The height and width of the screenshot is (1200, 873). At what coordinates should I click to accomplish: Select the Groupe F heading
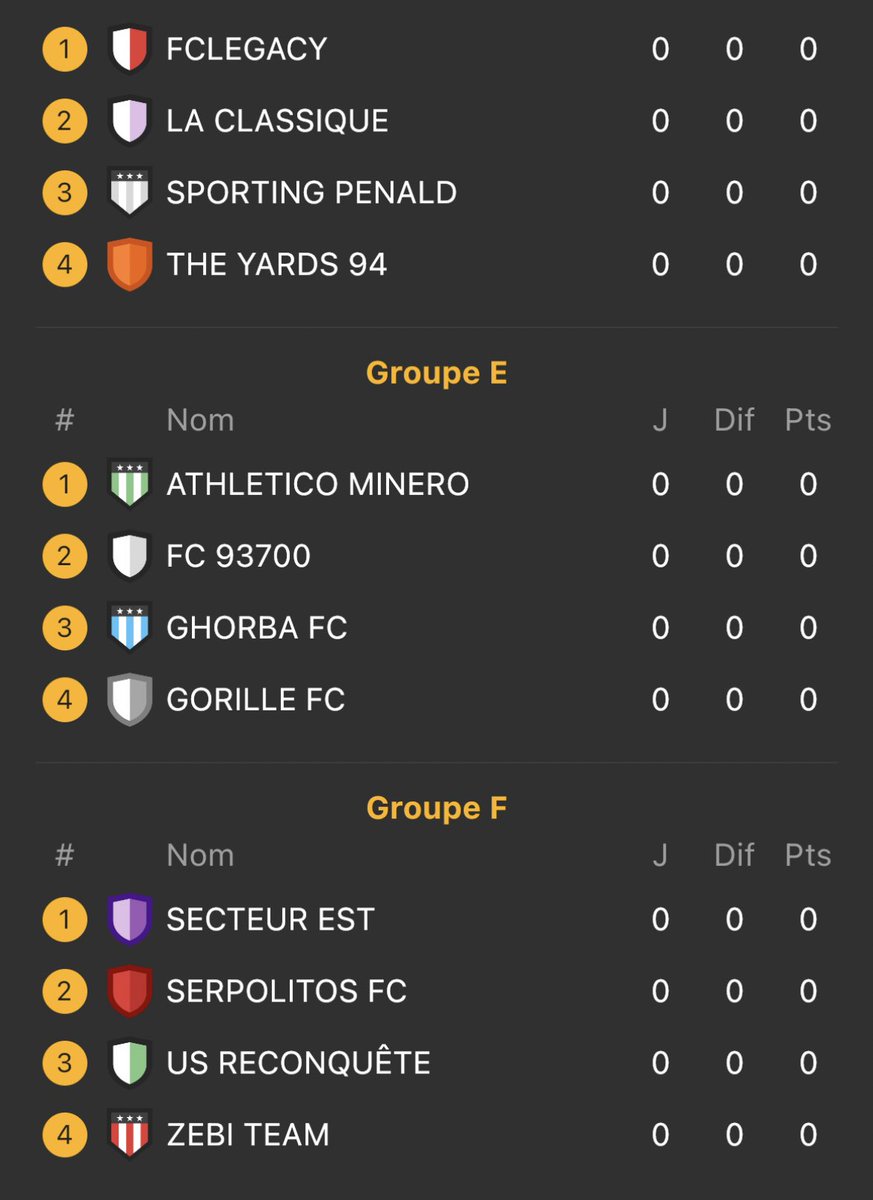pos(436,808)
